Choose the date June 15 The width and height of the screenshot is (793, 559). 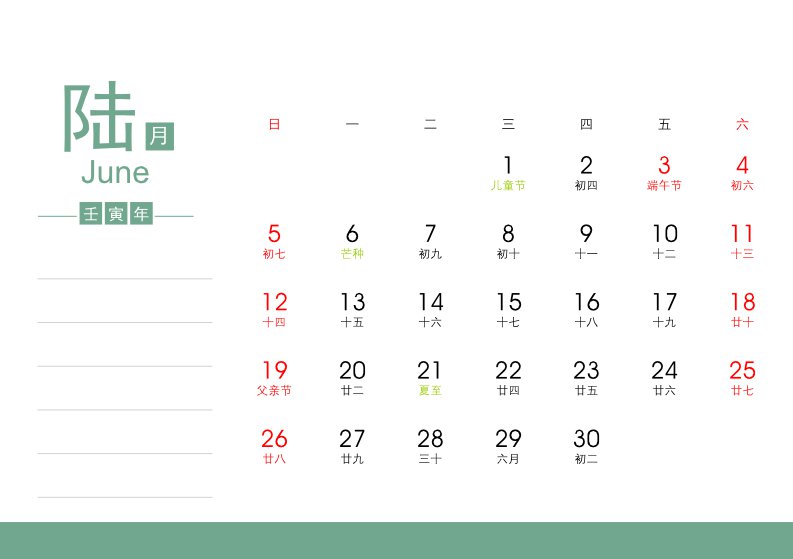508,310
